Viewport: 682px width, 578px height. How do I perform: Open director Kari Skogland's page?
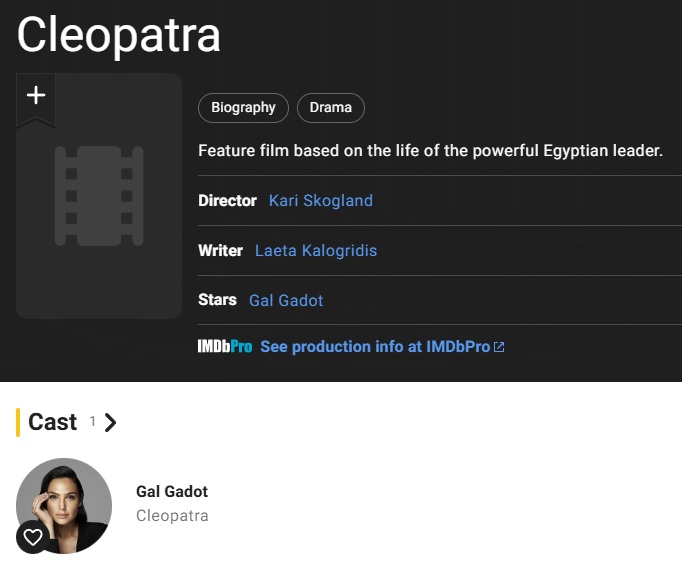[321, 200]
